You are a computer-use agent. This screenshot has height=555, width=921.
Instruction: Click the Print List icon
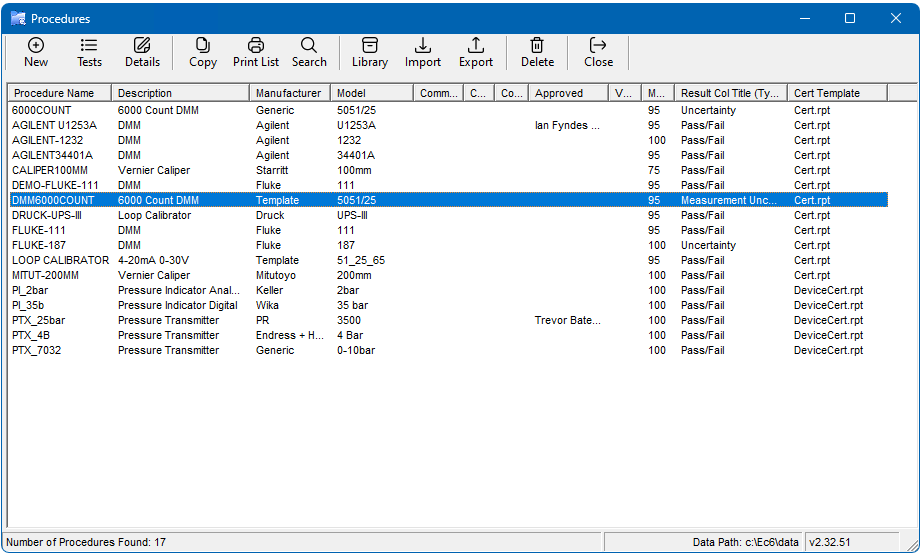pos(256,52)
